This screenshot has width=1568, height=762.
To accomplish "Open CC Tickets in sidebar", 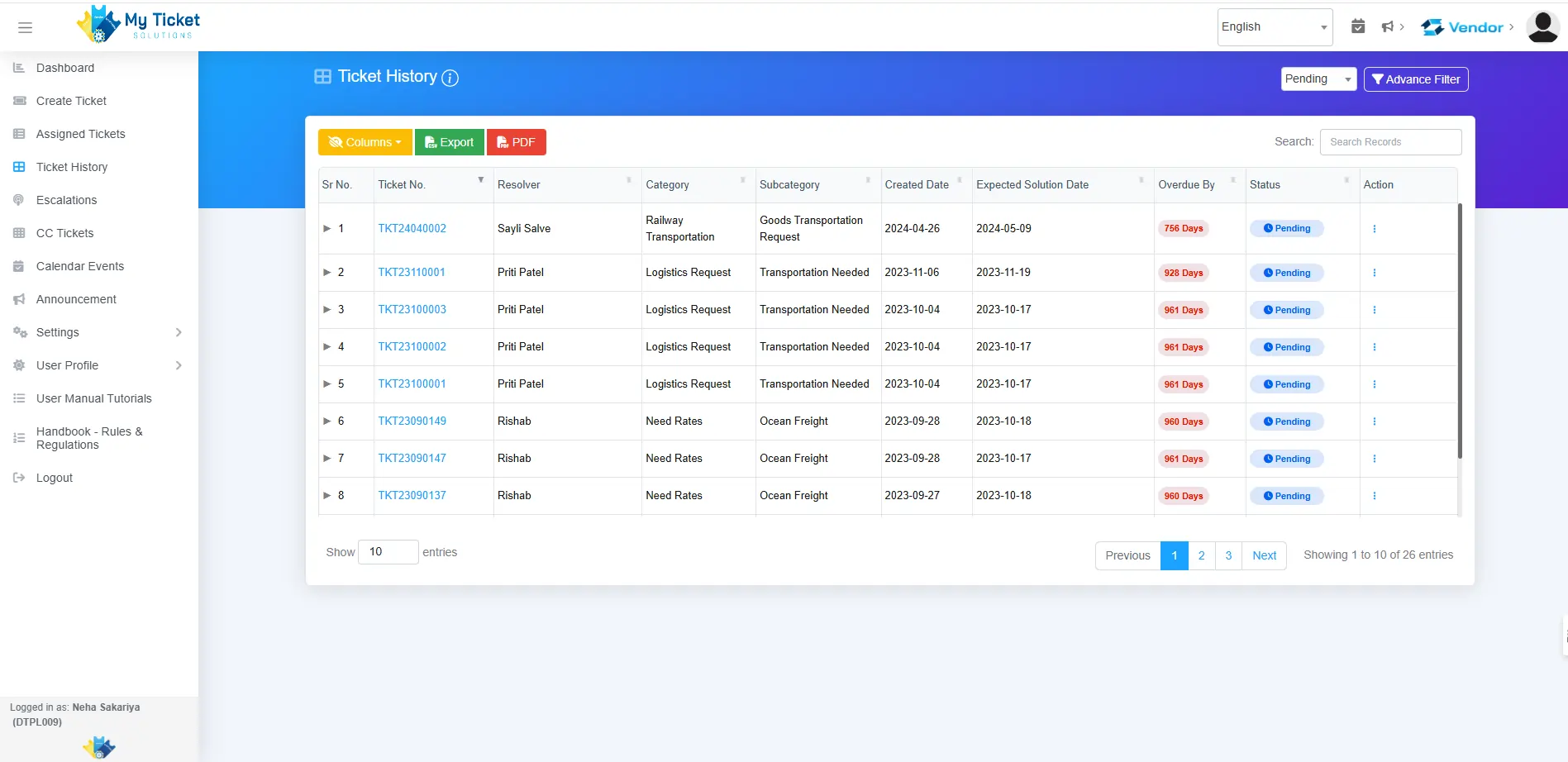I will pyautogui.click(x=64, y=233).
